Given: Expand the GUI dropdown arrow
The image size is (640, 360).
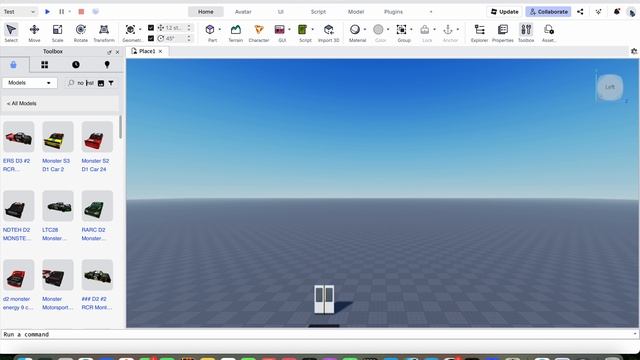Looking at the screenshot, I should (x=289, y=29).
